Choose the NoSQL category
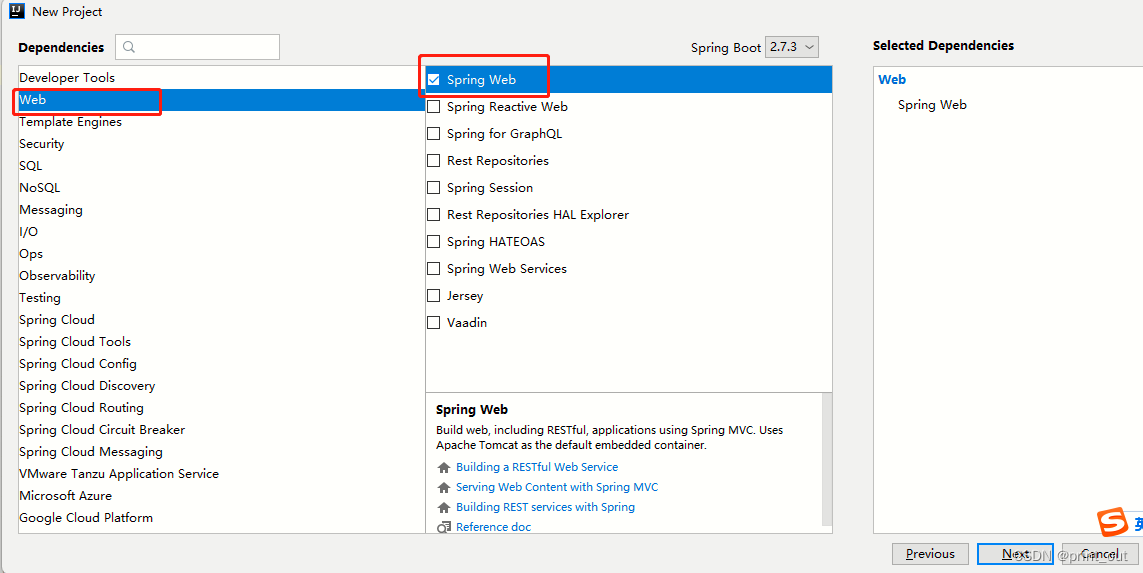The height and width of the screenshot is (573, 1143). point(222,187)
